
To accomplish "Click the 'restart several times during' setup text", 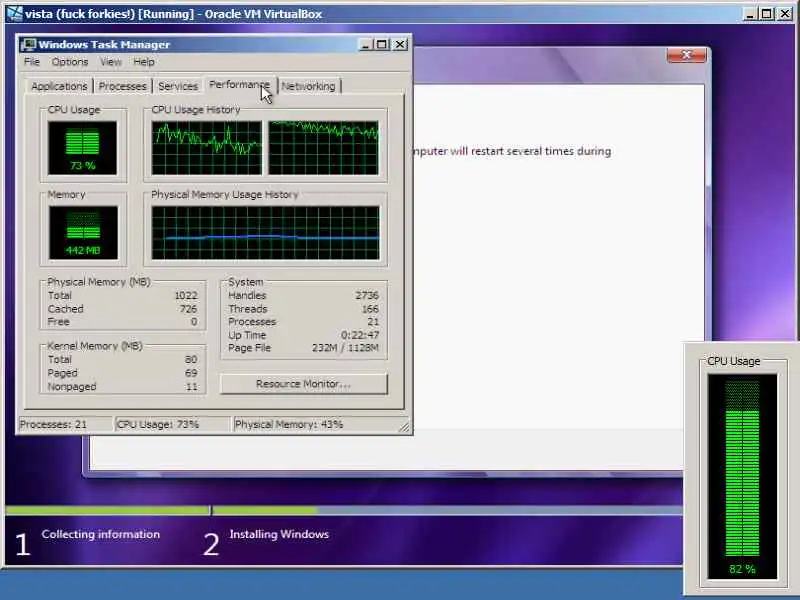I will click(x=541, y=152).
